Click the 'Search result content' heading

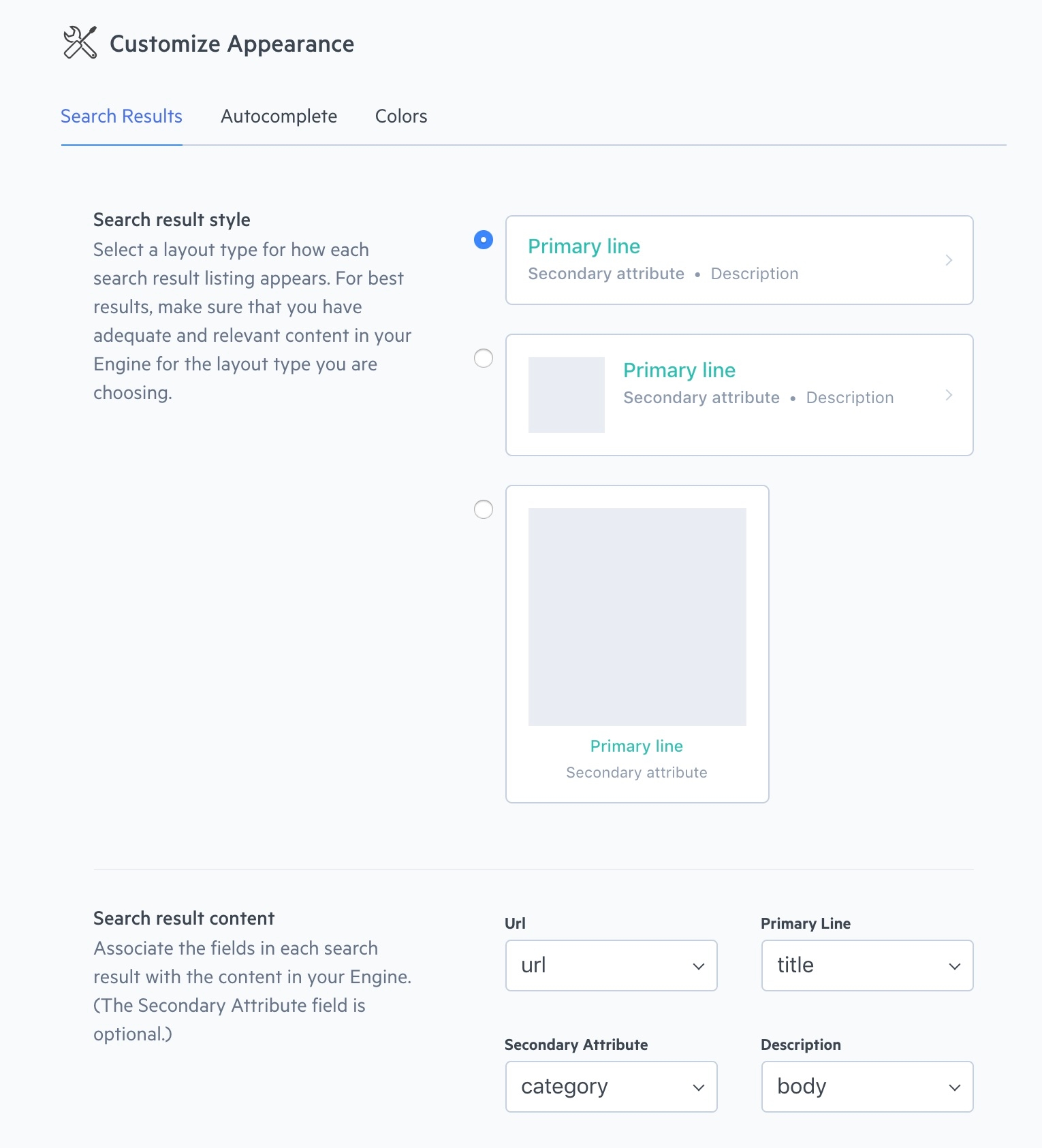[184, 919]
